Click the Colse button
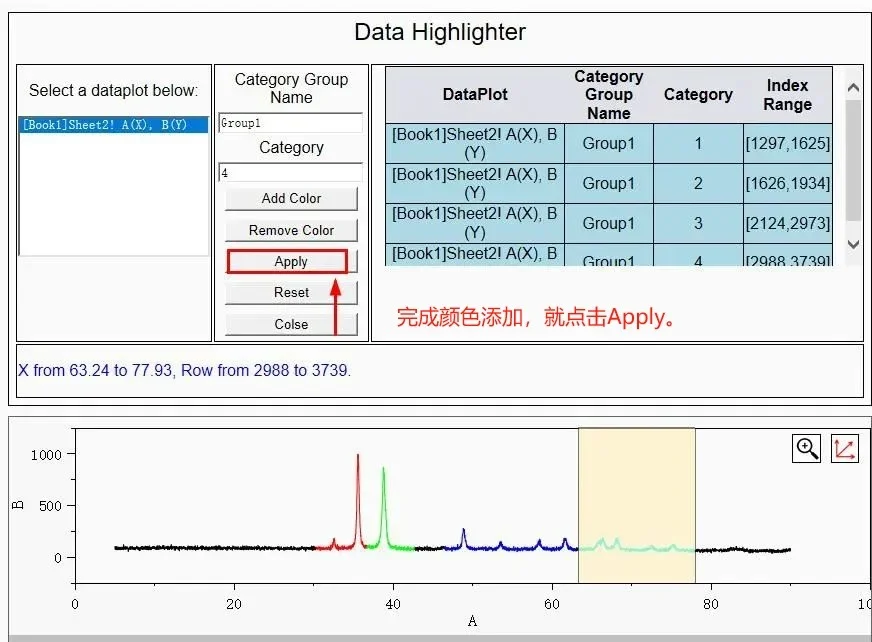The width and height of the screenshot is (872, 642). pyautogui.click(x=291, y=324)
